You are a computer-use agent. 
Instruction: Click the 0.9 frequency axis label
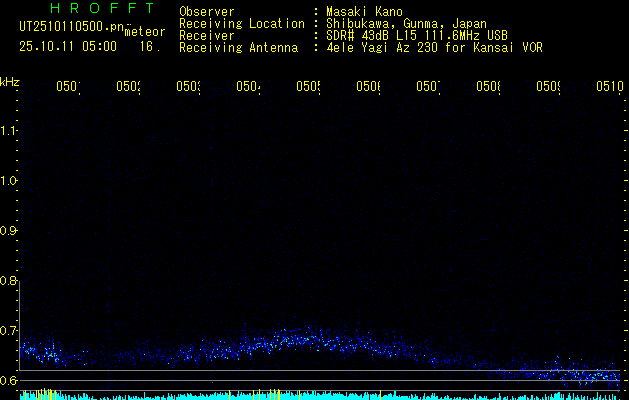coord(9,231)
